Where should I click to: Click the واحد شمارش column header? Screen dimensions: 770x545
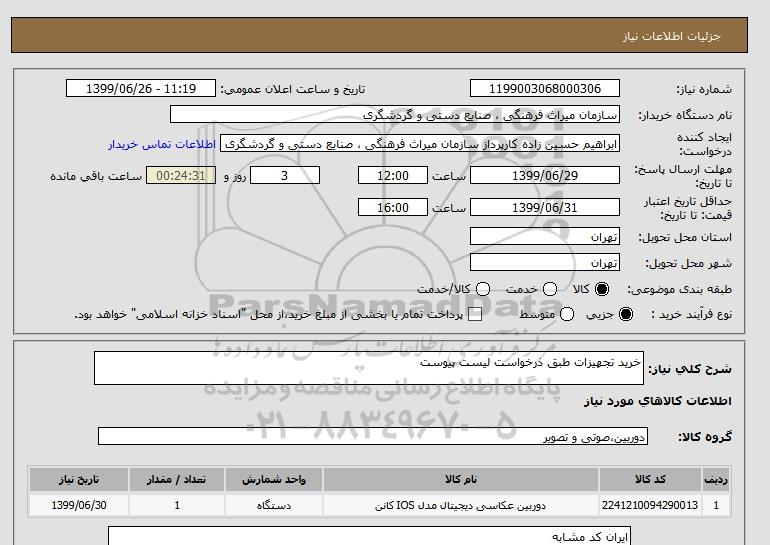click(274, 480)
